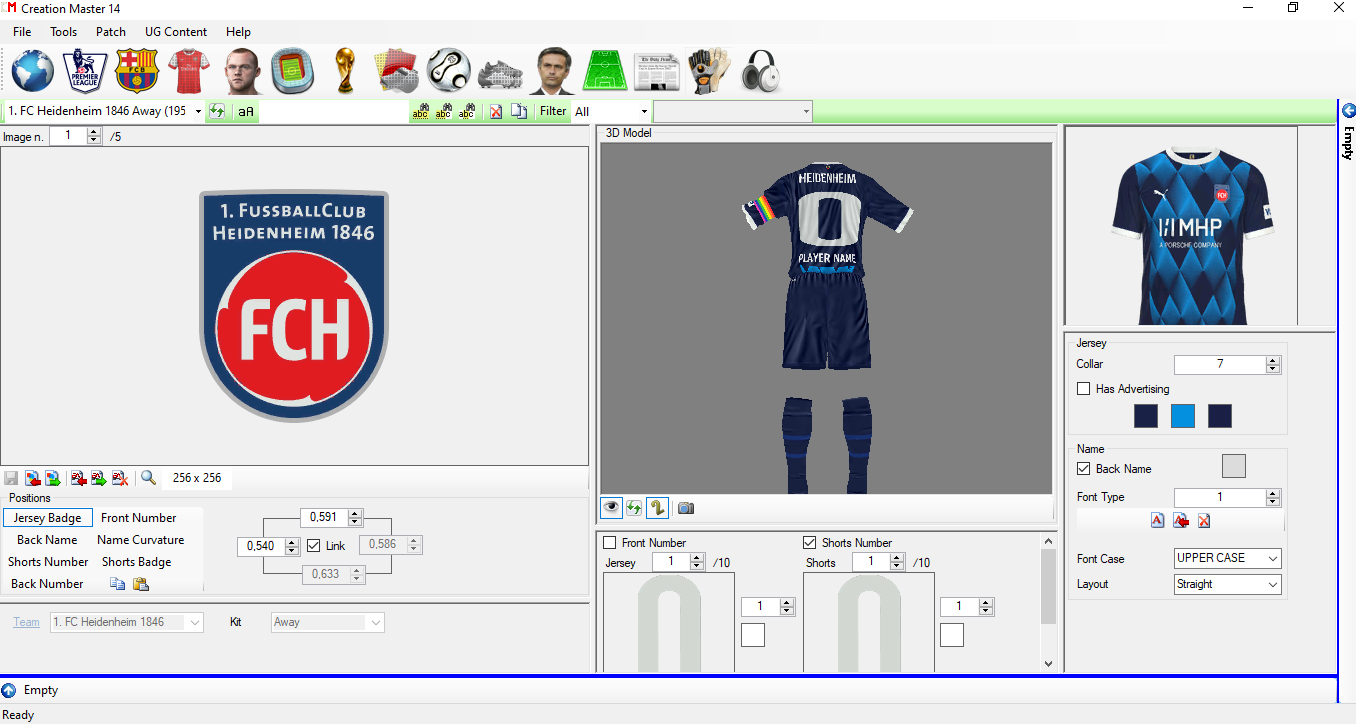This screenshot has height=724, width=1356.
Task: Open the empty dropdown next to Filter
Action: click(733, 112)
